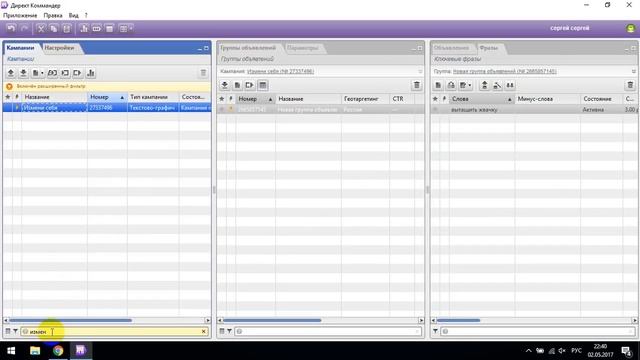Viewport: 640px width, 360px height.
Task: Select Измени себя campaign row
Action: 107,108
